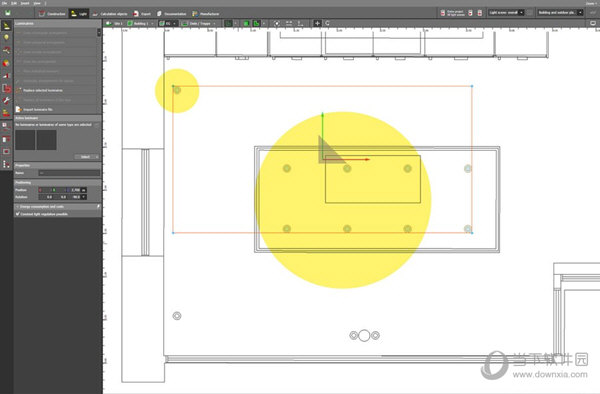Click the zoom-to-fit target icon
This screenshot has width=600, height=394.
[277, 23]
